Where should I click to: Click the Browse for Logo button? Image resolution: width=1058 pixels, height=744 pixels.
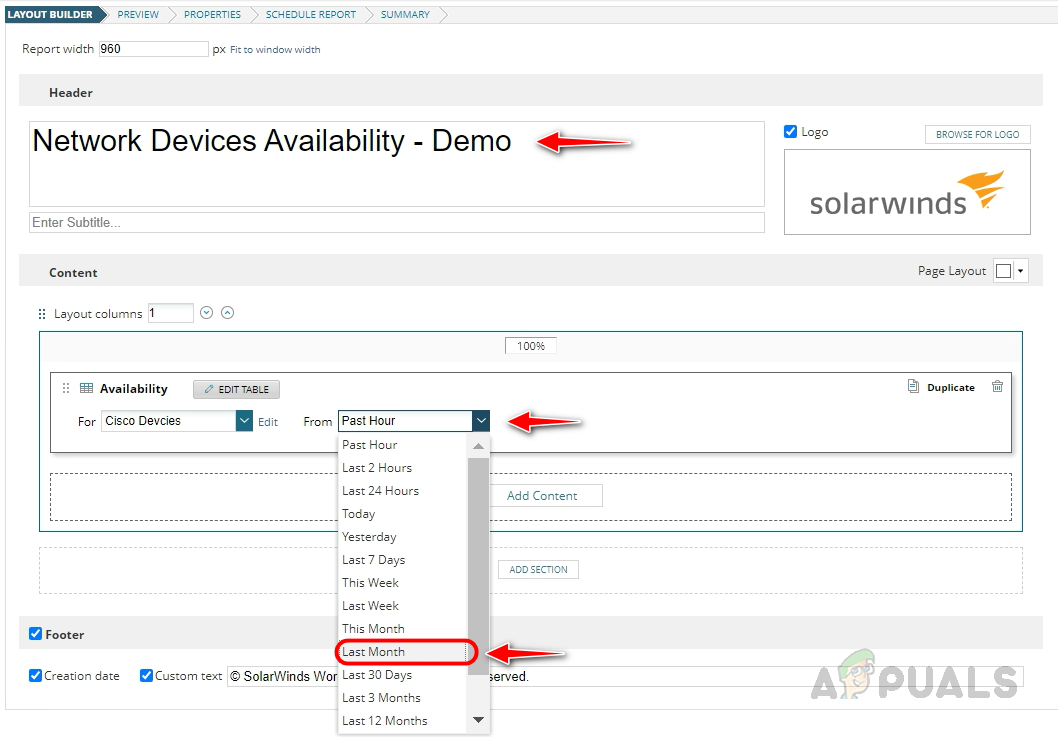[977, 134]
